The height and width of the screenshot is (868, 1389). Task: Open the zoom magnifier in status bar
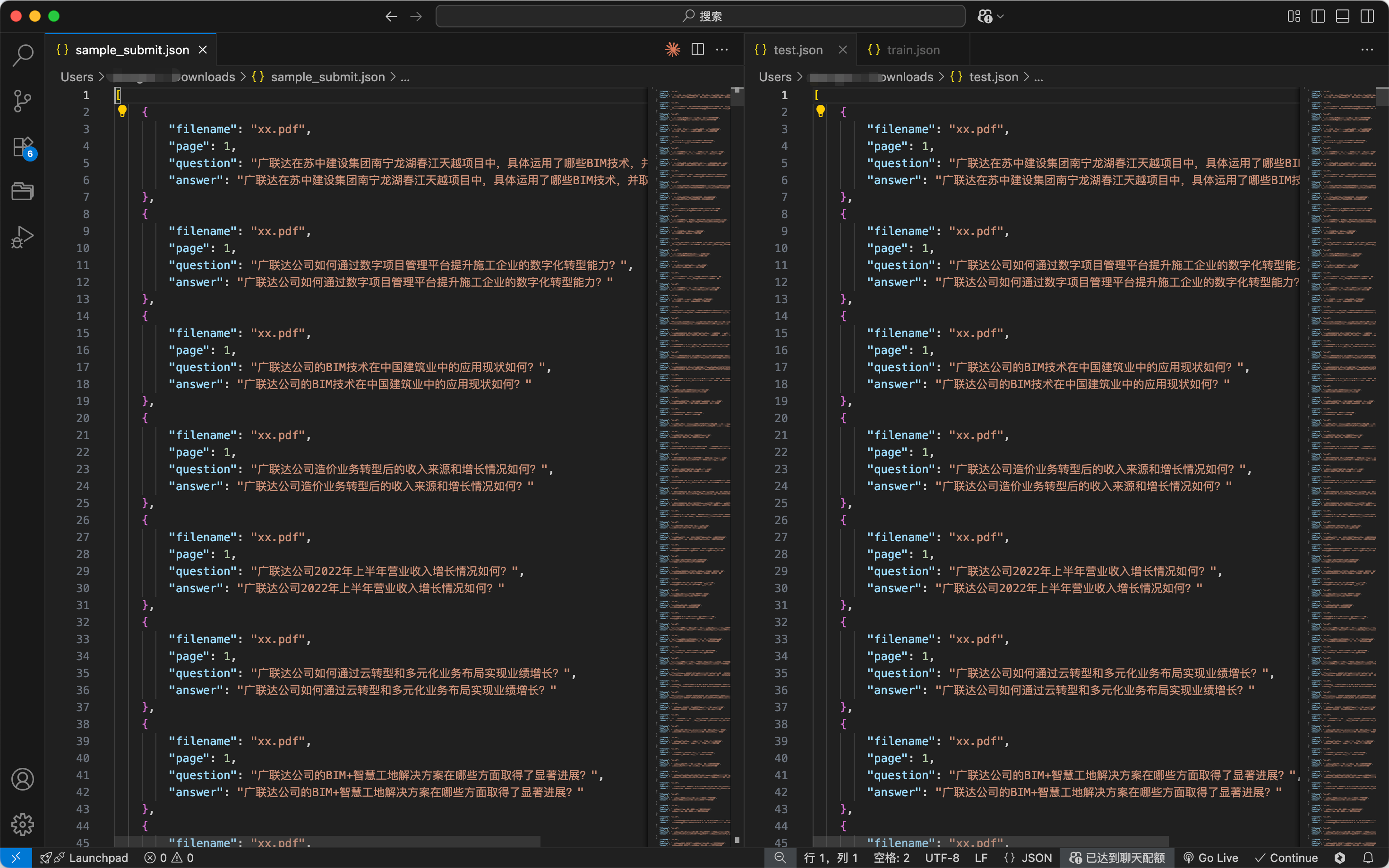[780, 858]
